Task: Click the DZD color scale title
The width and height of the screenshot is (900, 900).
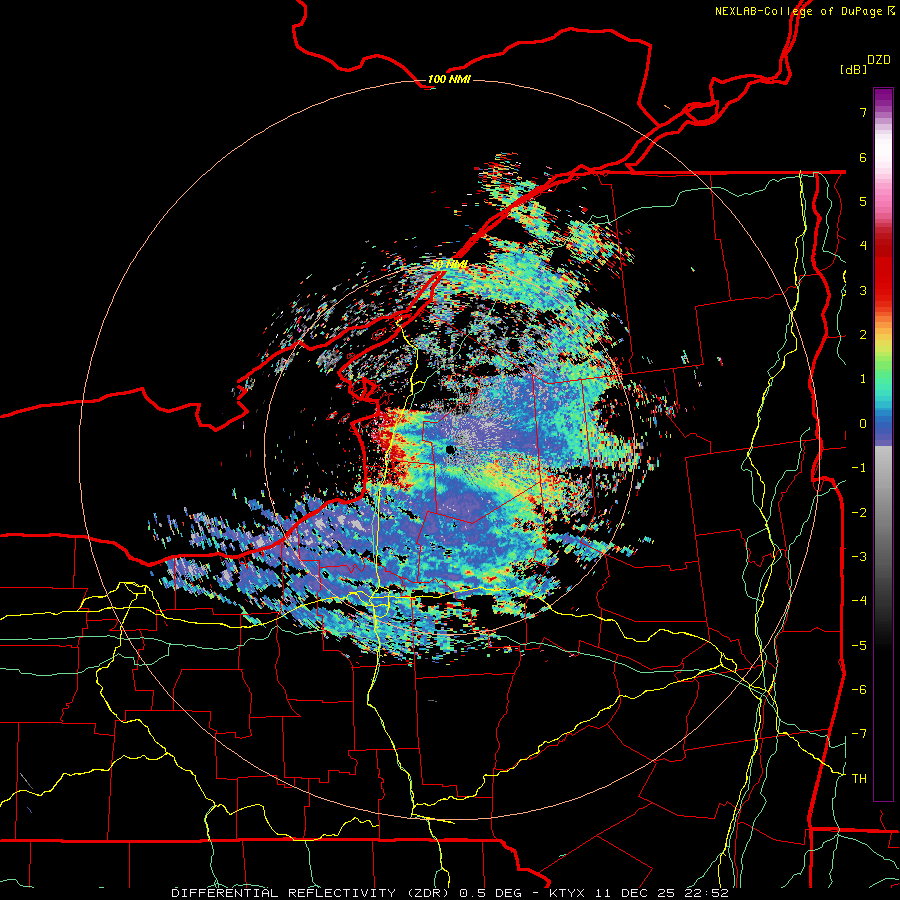Action: (879, 60)
